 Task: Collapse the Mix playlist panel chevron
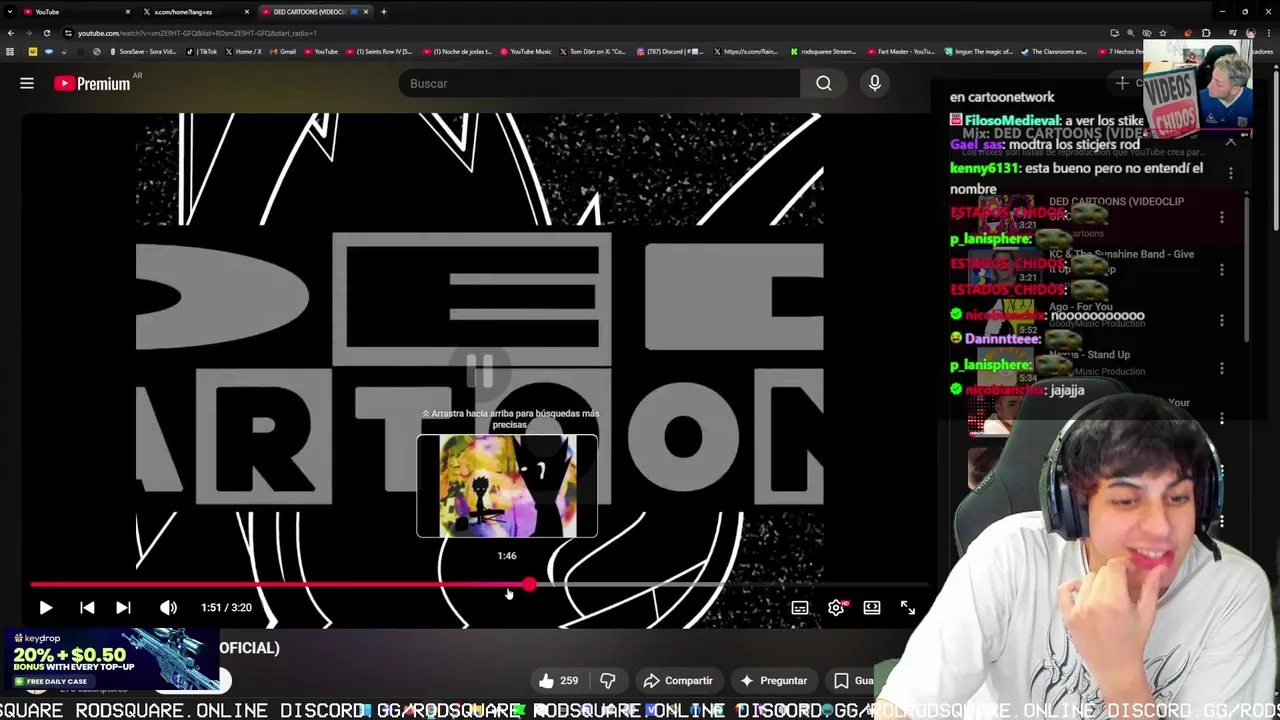(x=1231, y=143)
